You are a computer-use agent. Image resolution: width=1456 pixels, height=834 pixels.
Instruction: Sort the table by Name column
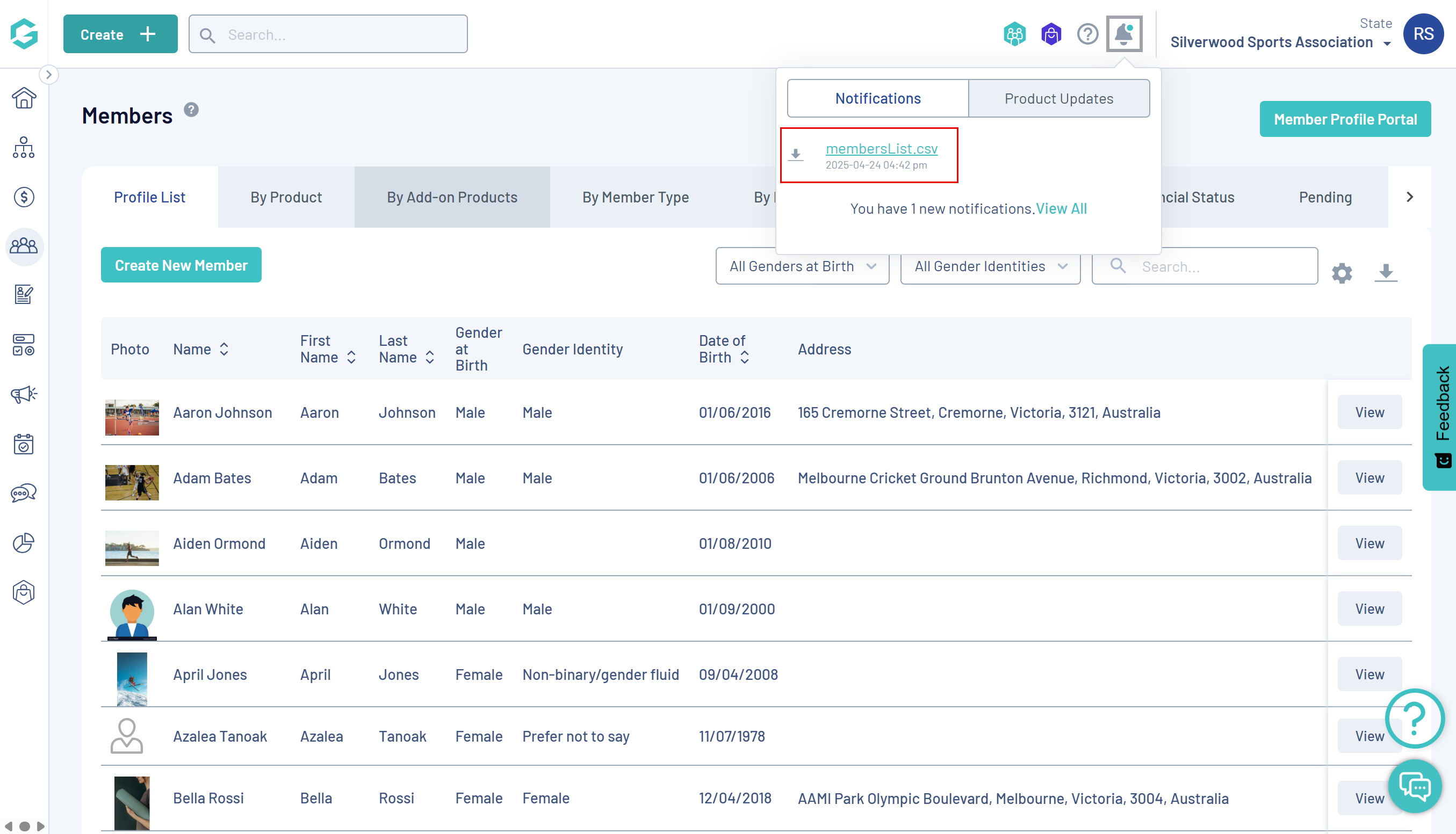(224, 349)
